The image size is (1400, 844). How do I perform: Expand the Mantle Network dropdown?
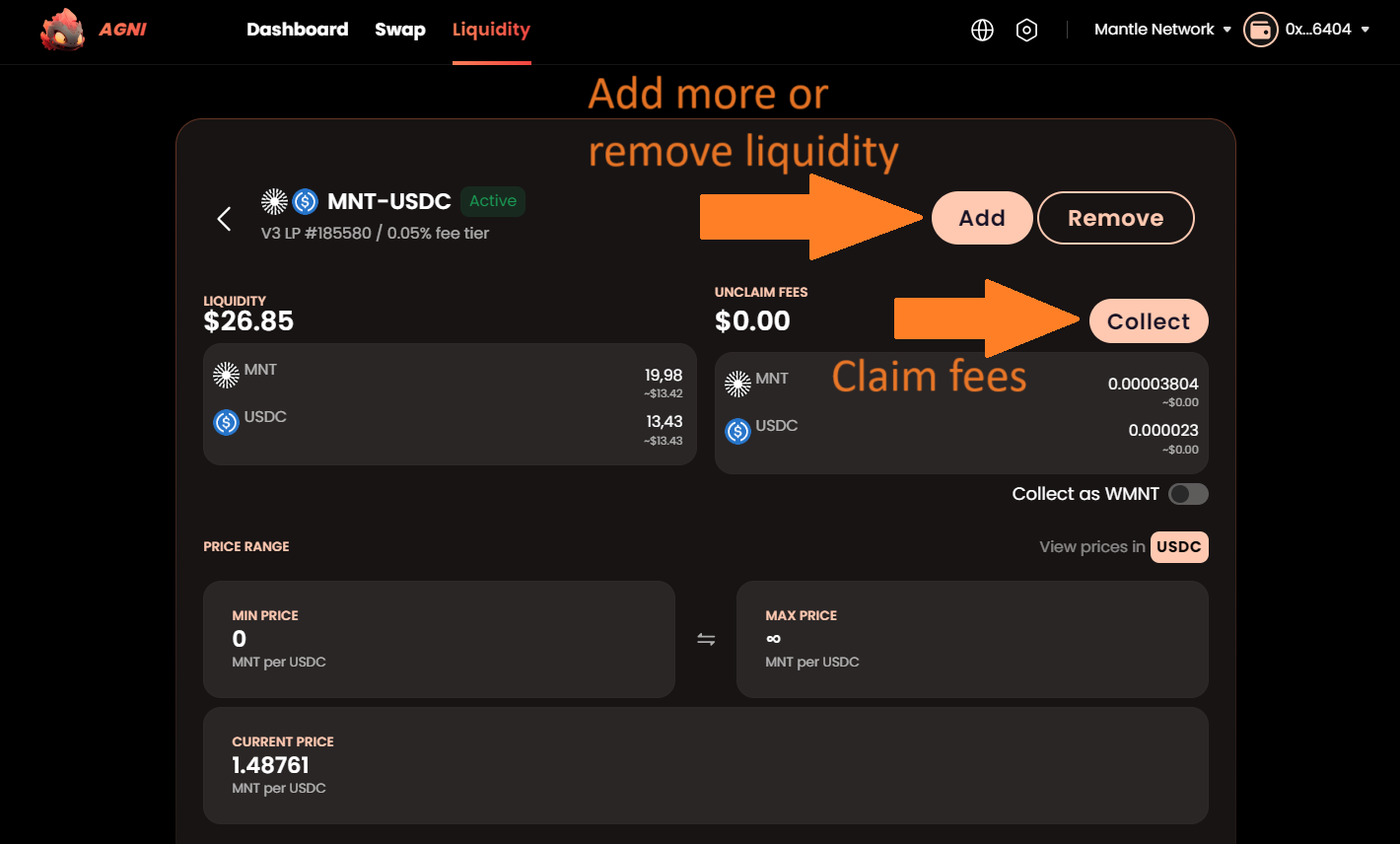pos(1162,30)
